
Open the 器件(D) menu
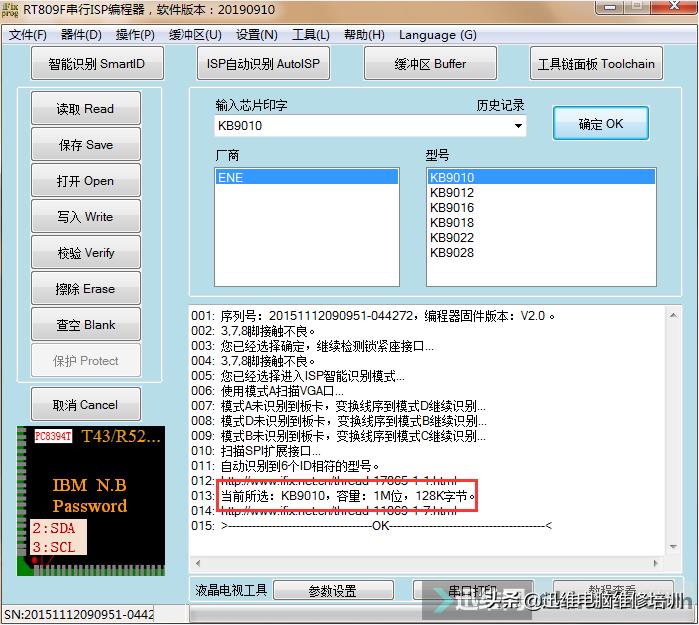coord(81,35)
